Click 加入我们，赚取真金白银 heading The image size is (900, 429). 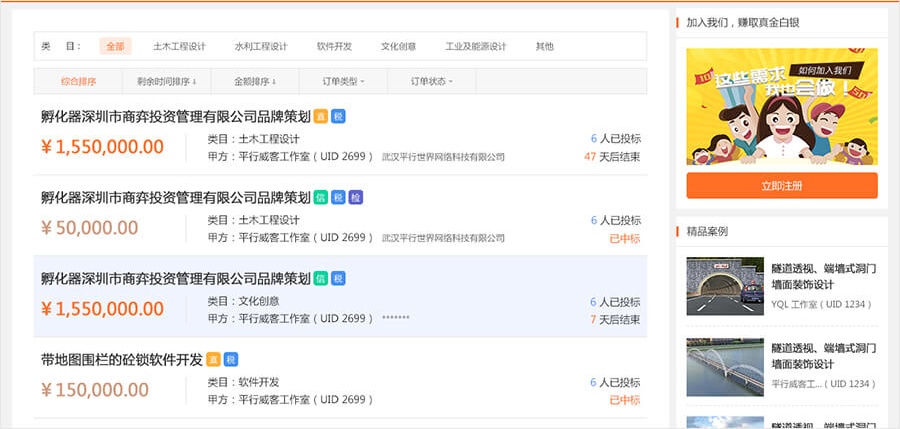[743, 23]
